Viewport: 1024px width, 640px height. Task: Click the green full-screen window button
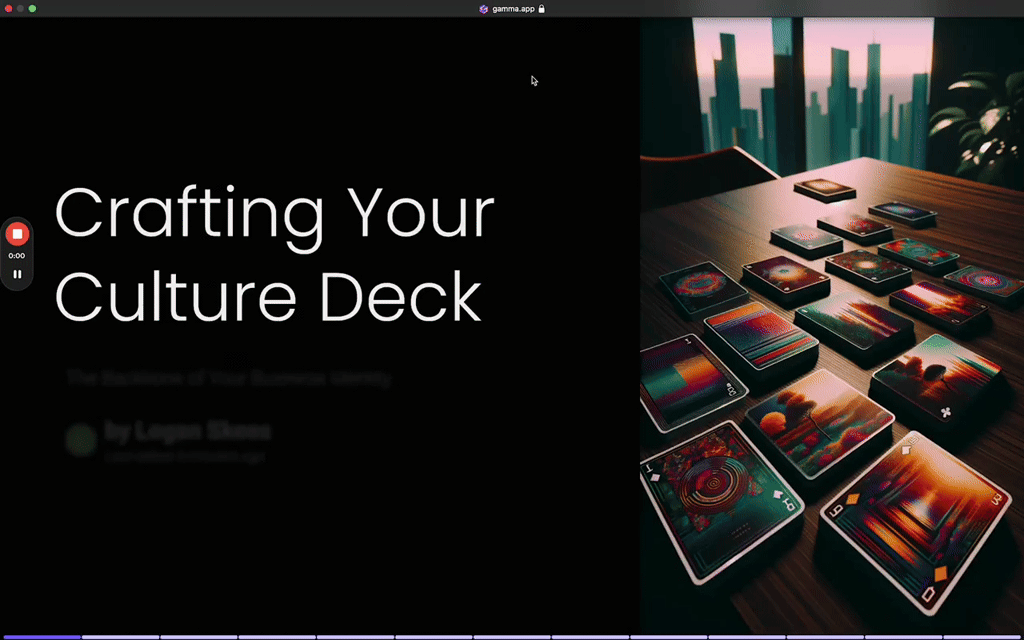click(32, 8)
